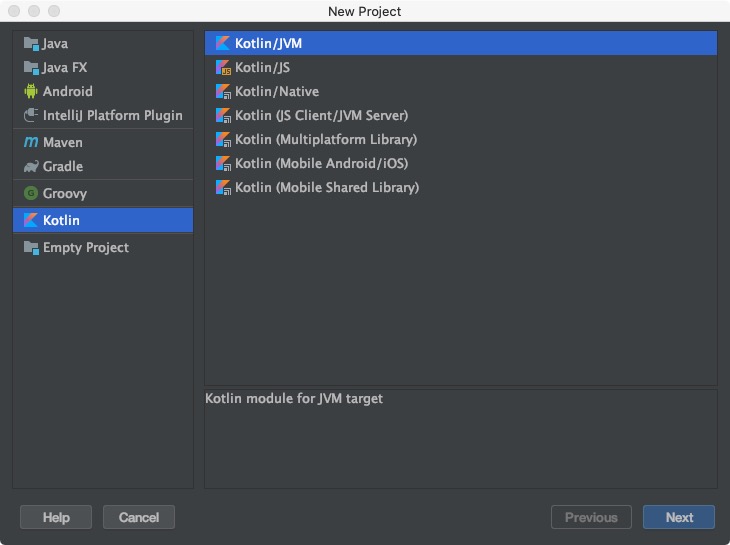Click the Gradle elephant icon
This screenshot has width=730, height=545.
tap(31, 167)
